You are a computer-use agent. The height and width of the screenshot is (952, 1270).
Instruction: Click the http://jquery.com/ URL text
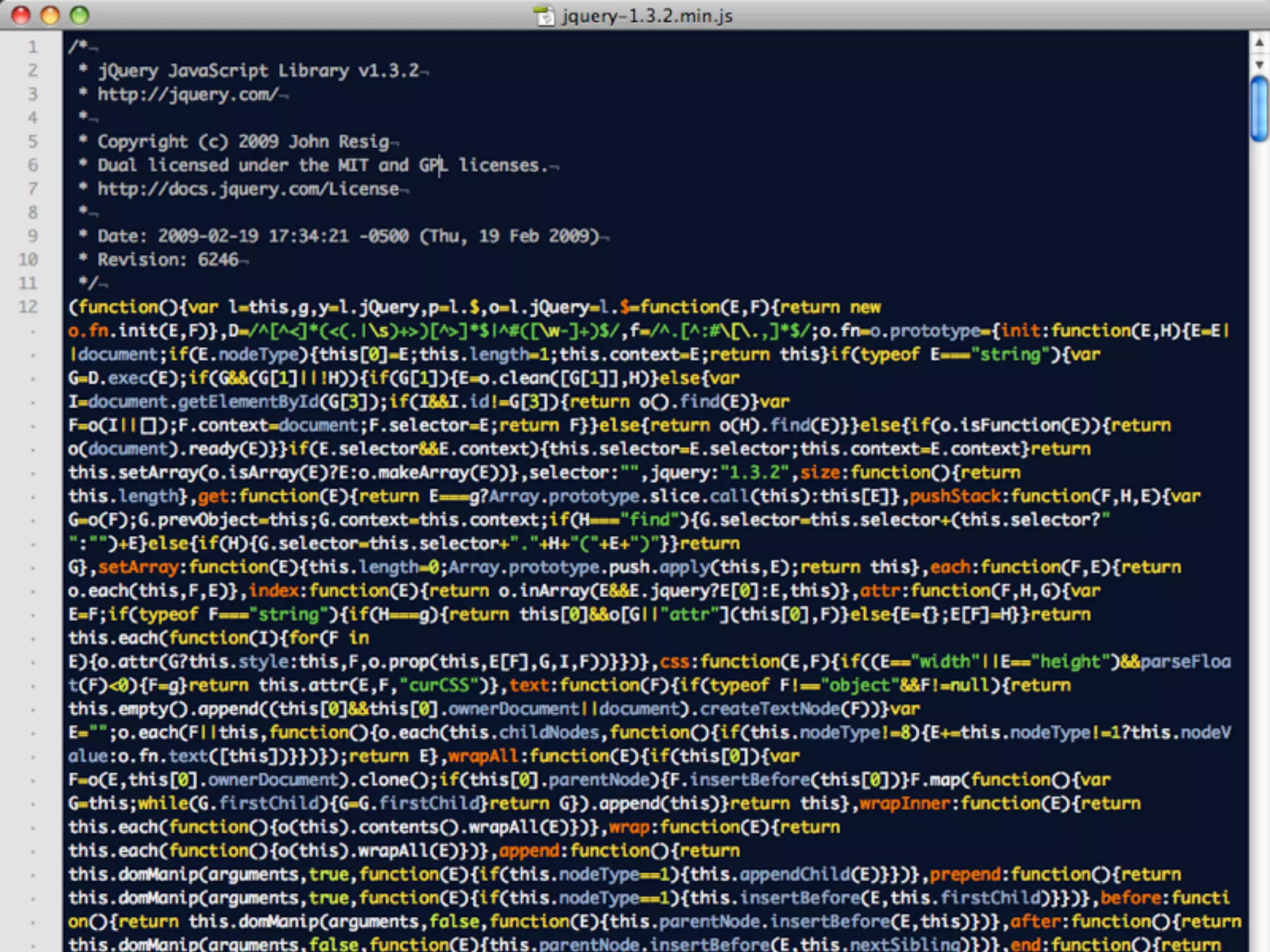(x=187, y=94)
